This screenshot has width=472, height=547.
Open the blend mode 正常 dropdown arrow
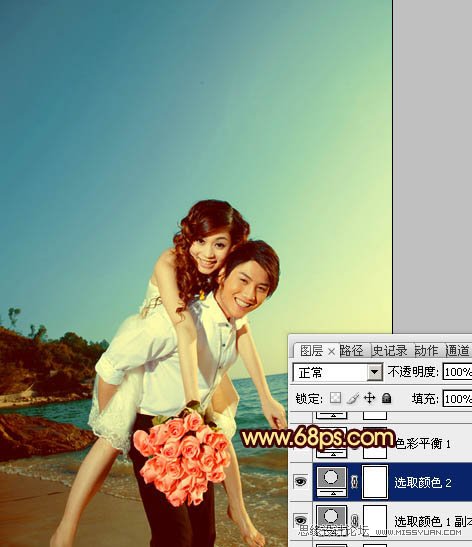pos(374,373)
